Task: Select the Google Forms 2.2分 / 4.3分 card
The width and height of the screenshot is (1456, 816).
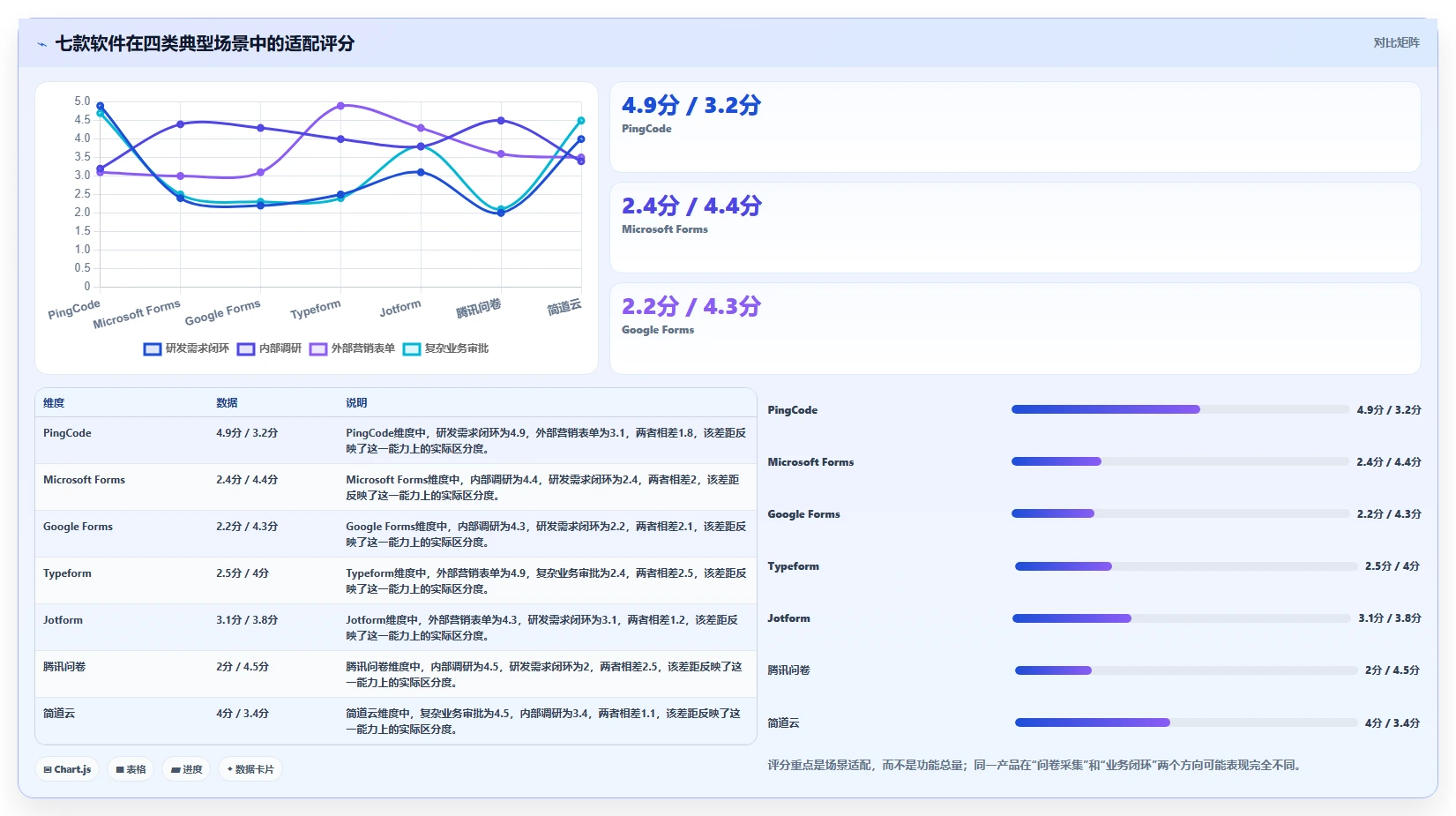Action: [x=1015, y=328]
